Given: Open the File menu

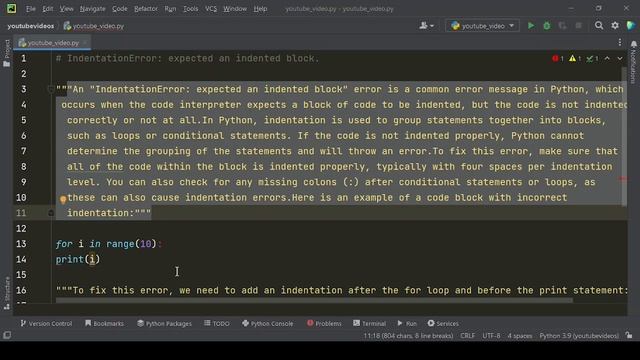Looking at the screenshot, I should [x=31, y=9].
